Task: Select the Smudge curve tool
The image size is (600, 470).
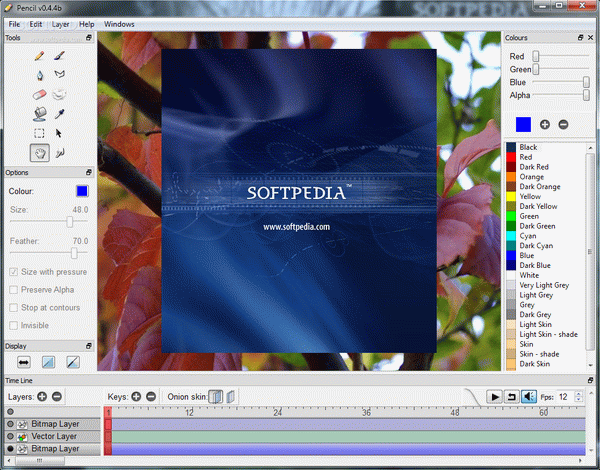Action: (60, 153)
